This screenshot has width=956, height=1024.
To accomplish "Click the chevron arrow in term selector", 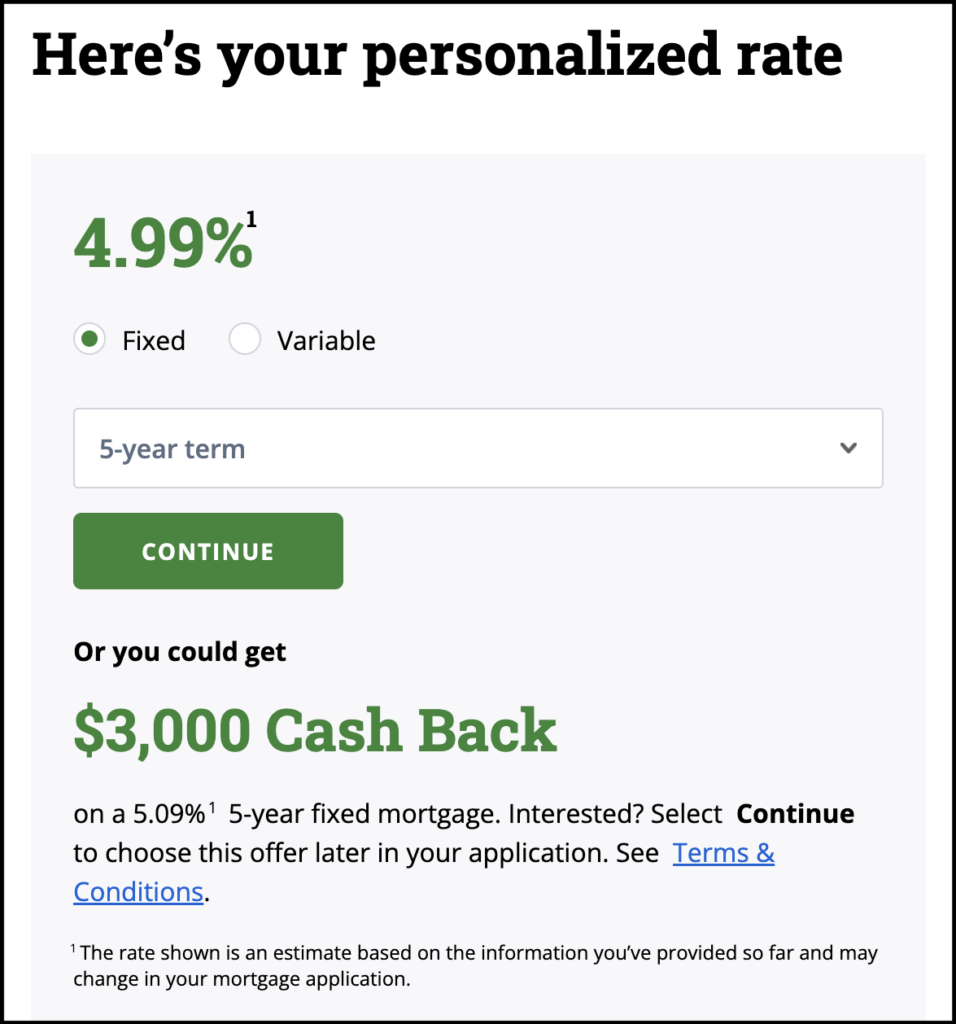I will pyautogui.click(x=848, y=448).
